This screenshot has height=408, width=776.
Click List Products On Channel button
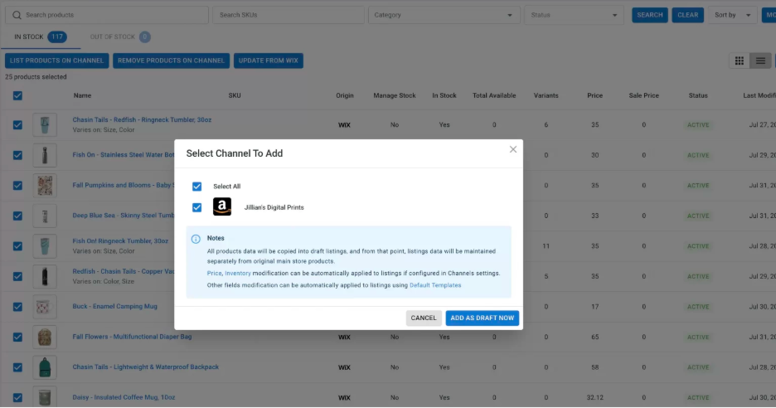pyautogui.click(x=57, y=60)
